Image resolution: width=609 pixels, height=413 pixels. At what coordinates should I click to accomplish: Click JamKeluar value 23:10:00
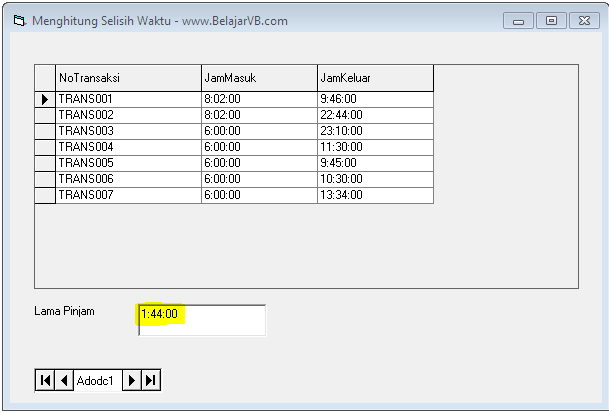pyautogui.click(x=375, y=131)
